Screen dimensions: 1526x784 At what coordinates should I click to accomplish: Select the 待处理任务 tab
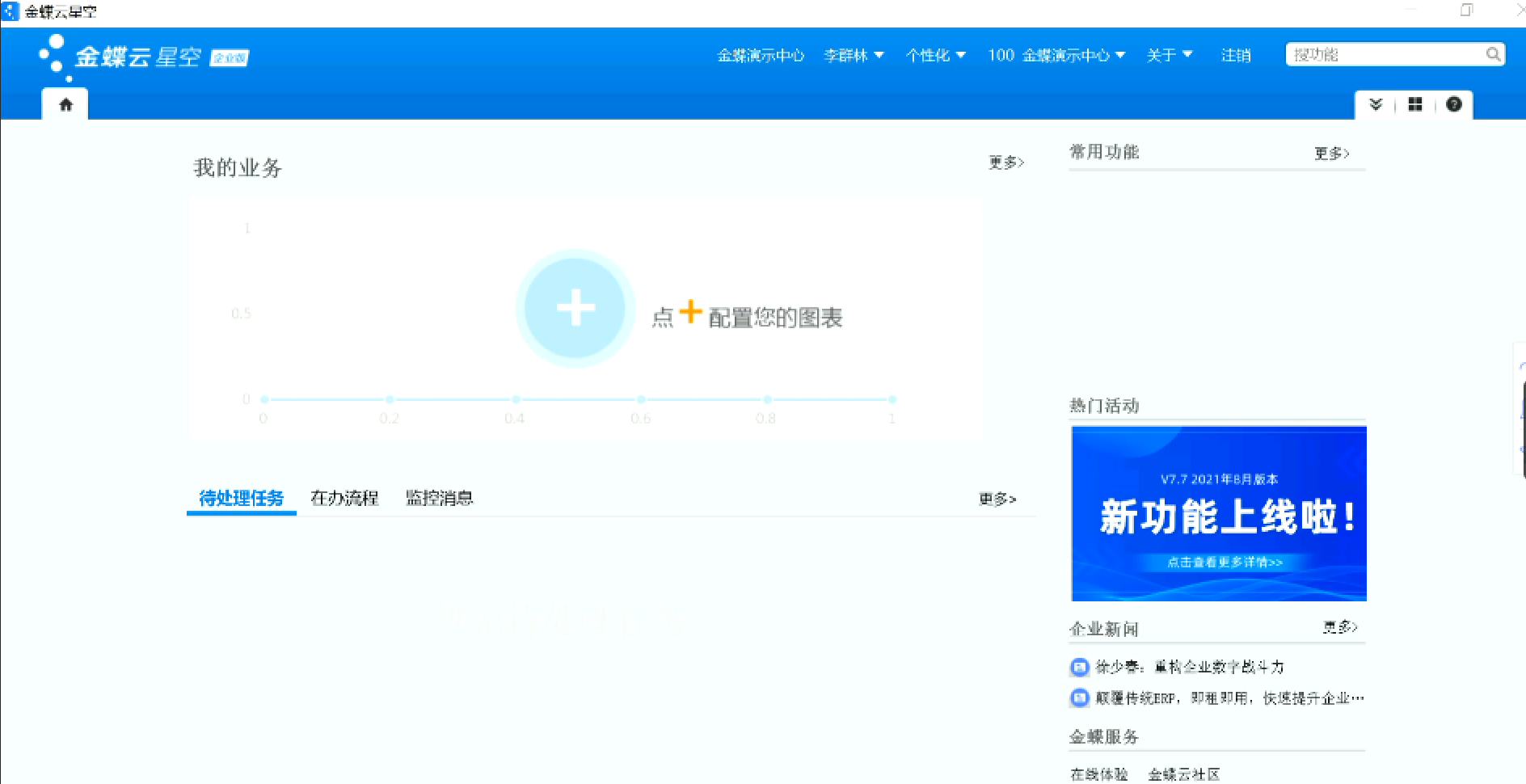[x=241, y=498]
